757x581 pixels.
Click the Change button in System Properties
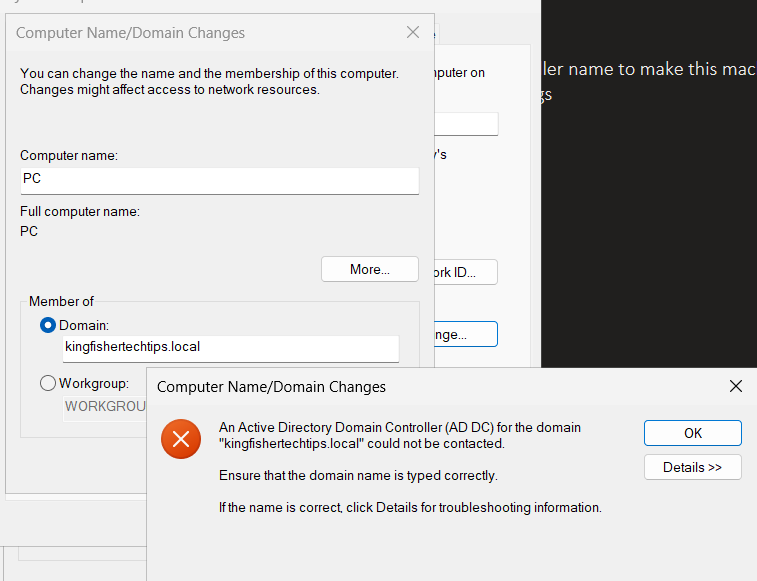click(x=466, y=334)
